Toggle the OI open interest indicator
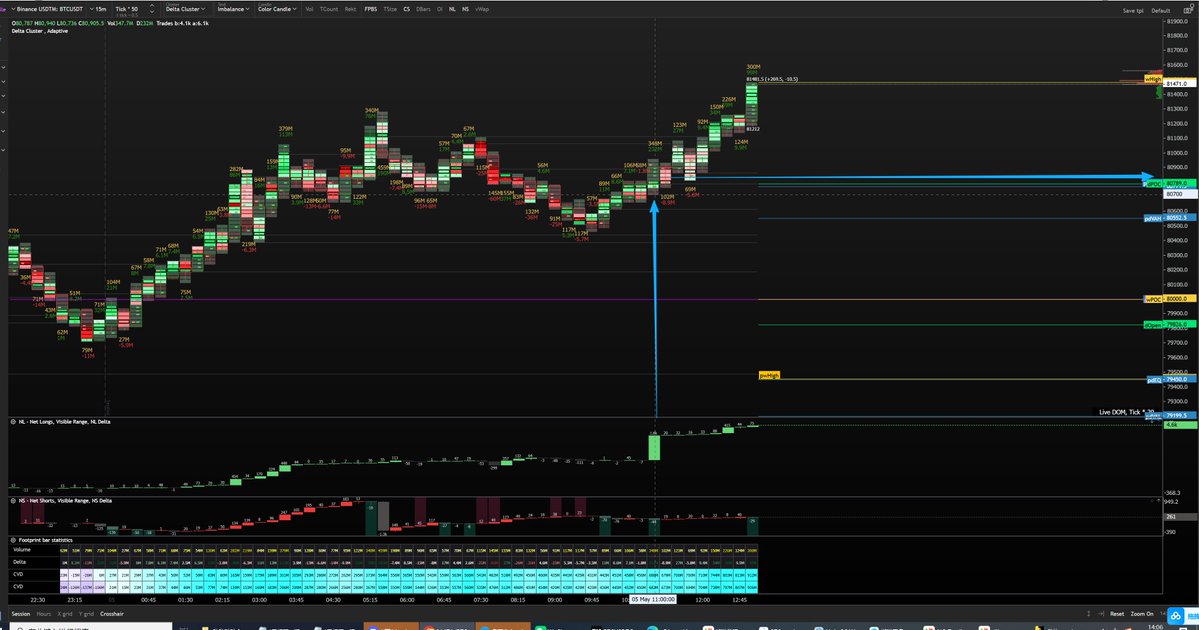Screen dimensions: 1199x630 (x=440, y=9)
